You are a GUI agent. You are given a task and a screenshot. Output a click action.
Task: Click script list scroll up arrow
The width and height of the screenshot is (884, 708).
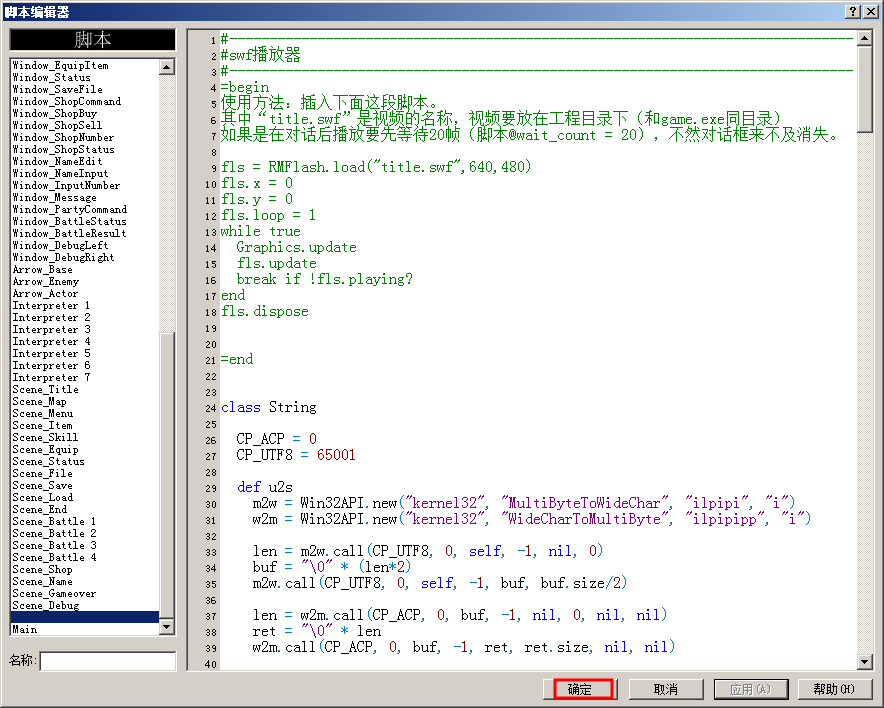167,67
